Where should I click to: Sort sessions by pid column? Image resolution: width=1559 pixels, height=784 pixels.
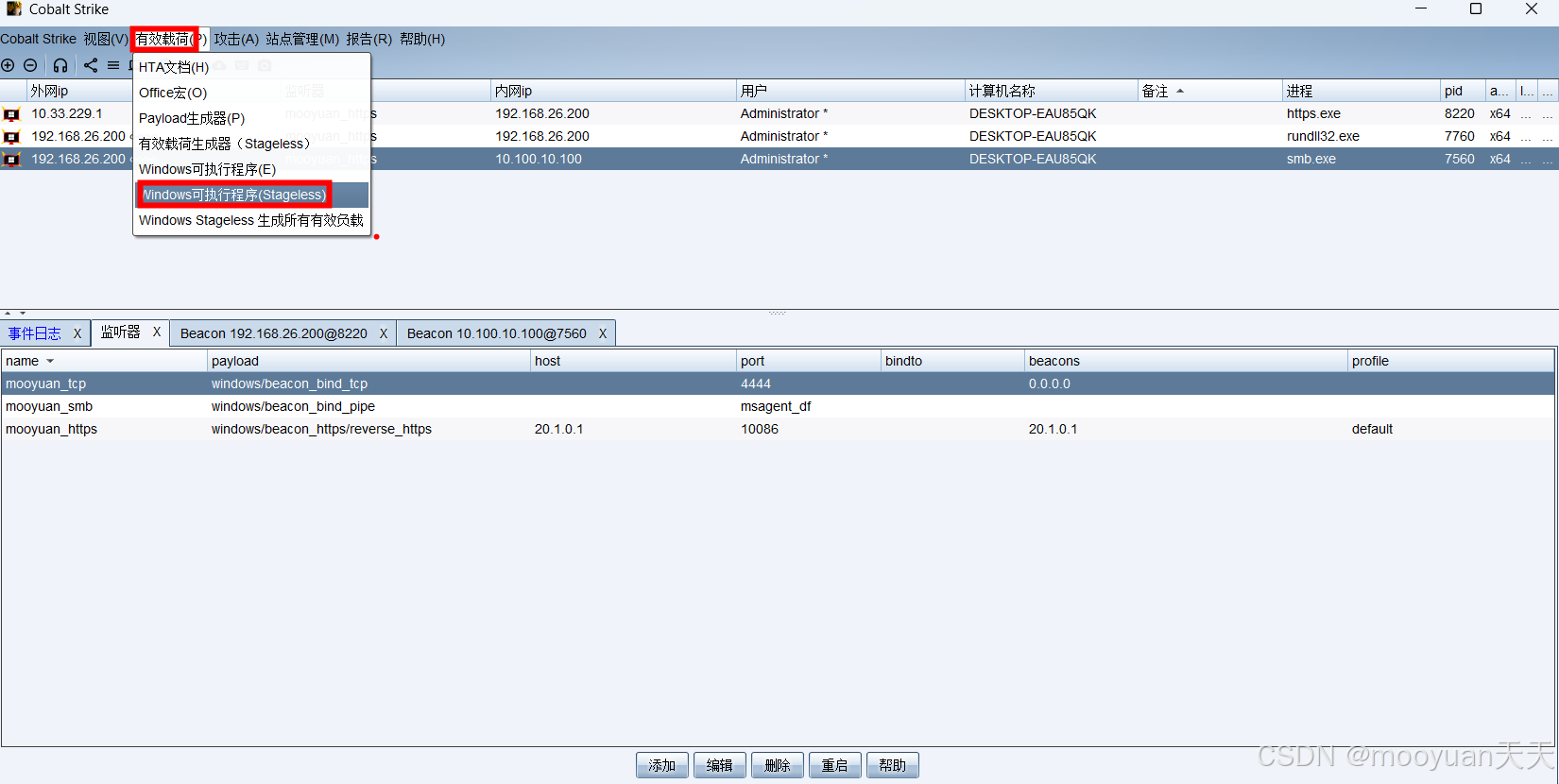point(1463,91)
